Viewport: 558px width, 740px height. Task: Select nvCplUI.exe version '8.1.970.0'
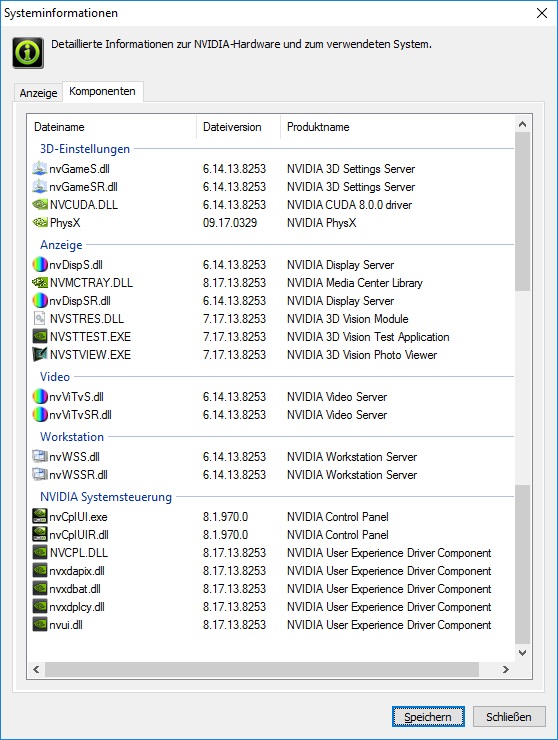[225, 517]
